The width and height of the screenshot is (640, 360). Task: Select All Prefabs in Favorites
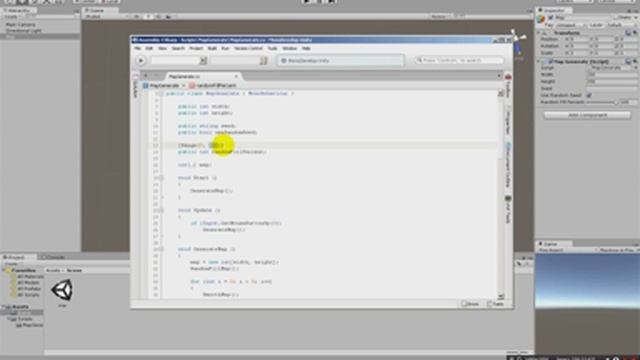(28, 289)
